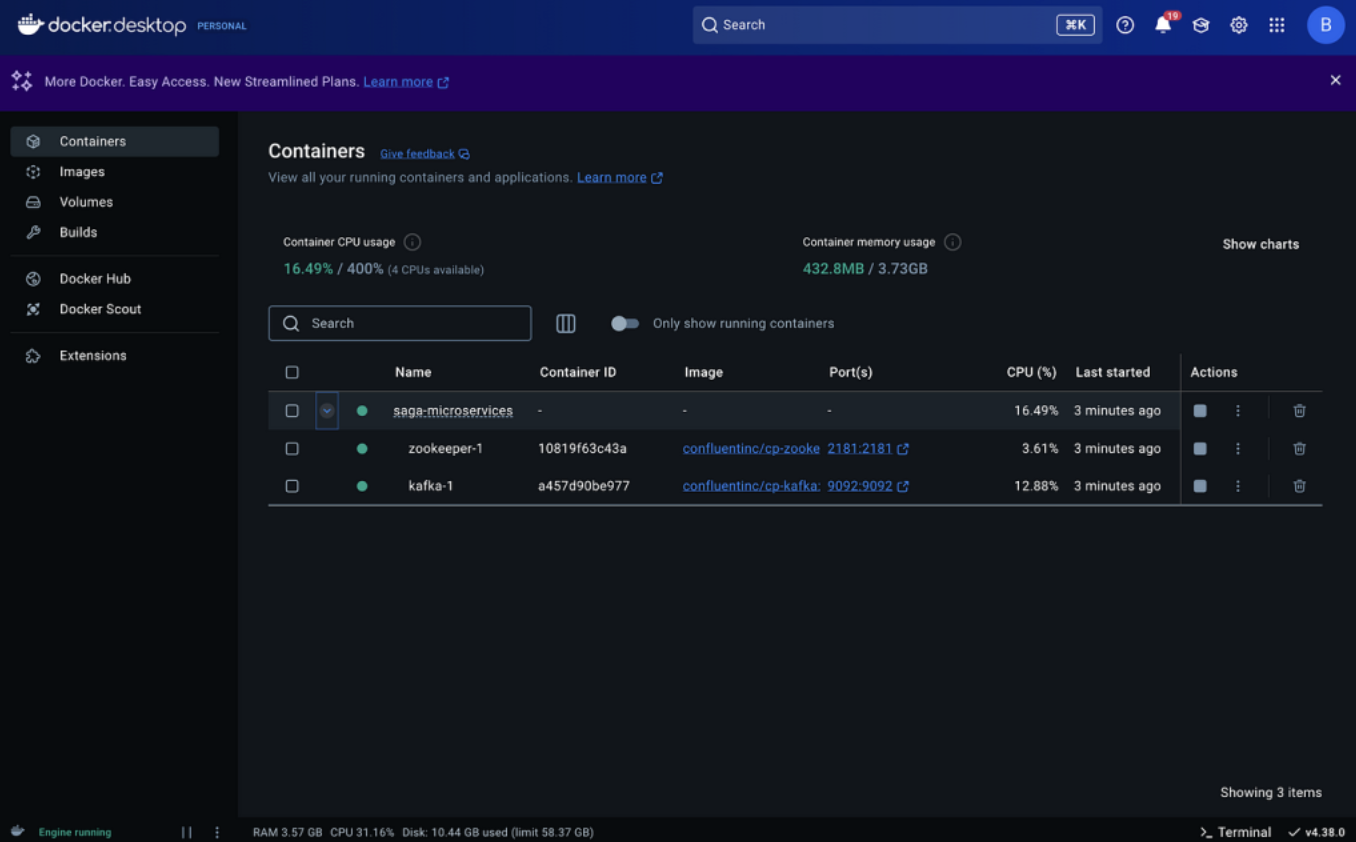Sort by Container ID column header
This screenshot has height=842, width=1356.
point(578,372)
